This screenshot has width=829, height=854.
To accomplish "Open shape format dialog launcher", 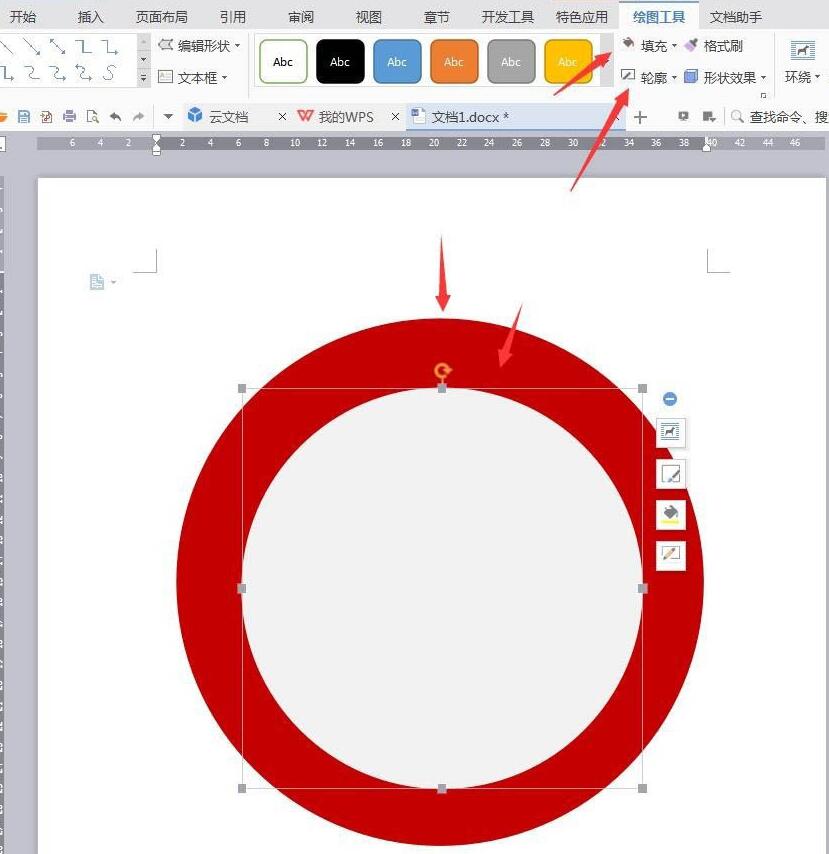I will 763,95.
